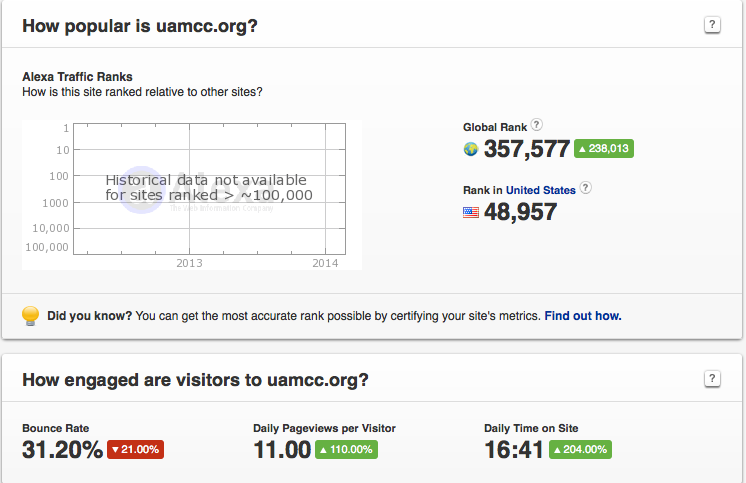Follow the Find out how link
Screen dimensions: 746x483
point(583,316)
